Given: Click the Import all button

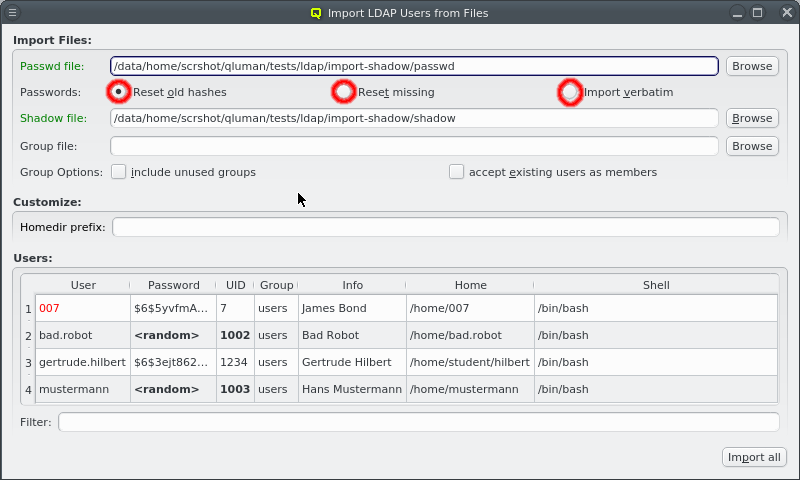Looking at the screenshot, I should pyautogui.click(x=754, y=457).
